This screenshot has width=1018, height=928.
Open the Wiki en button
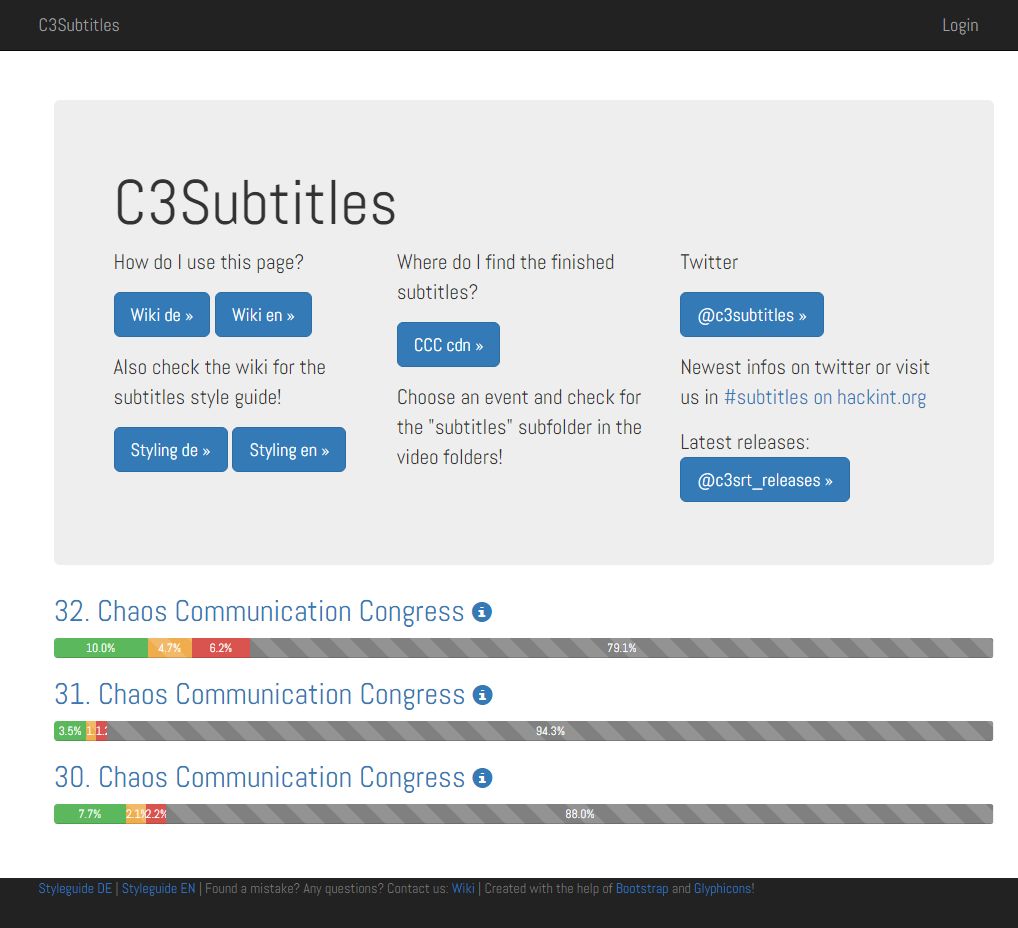coord(264,315)
